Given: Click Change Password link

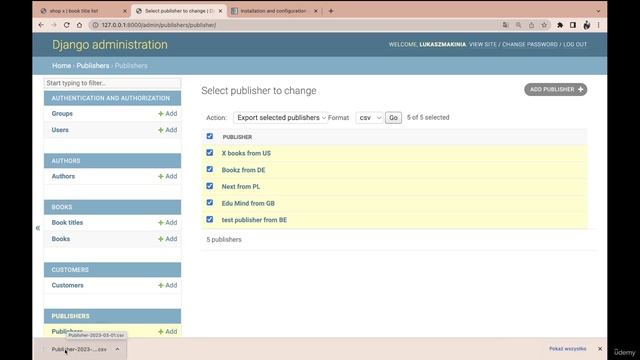Looking at the screenshot, I should coord(529,44).
